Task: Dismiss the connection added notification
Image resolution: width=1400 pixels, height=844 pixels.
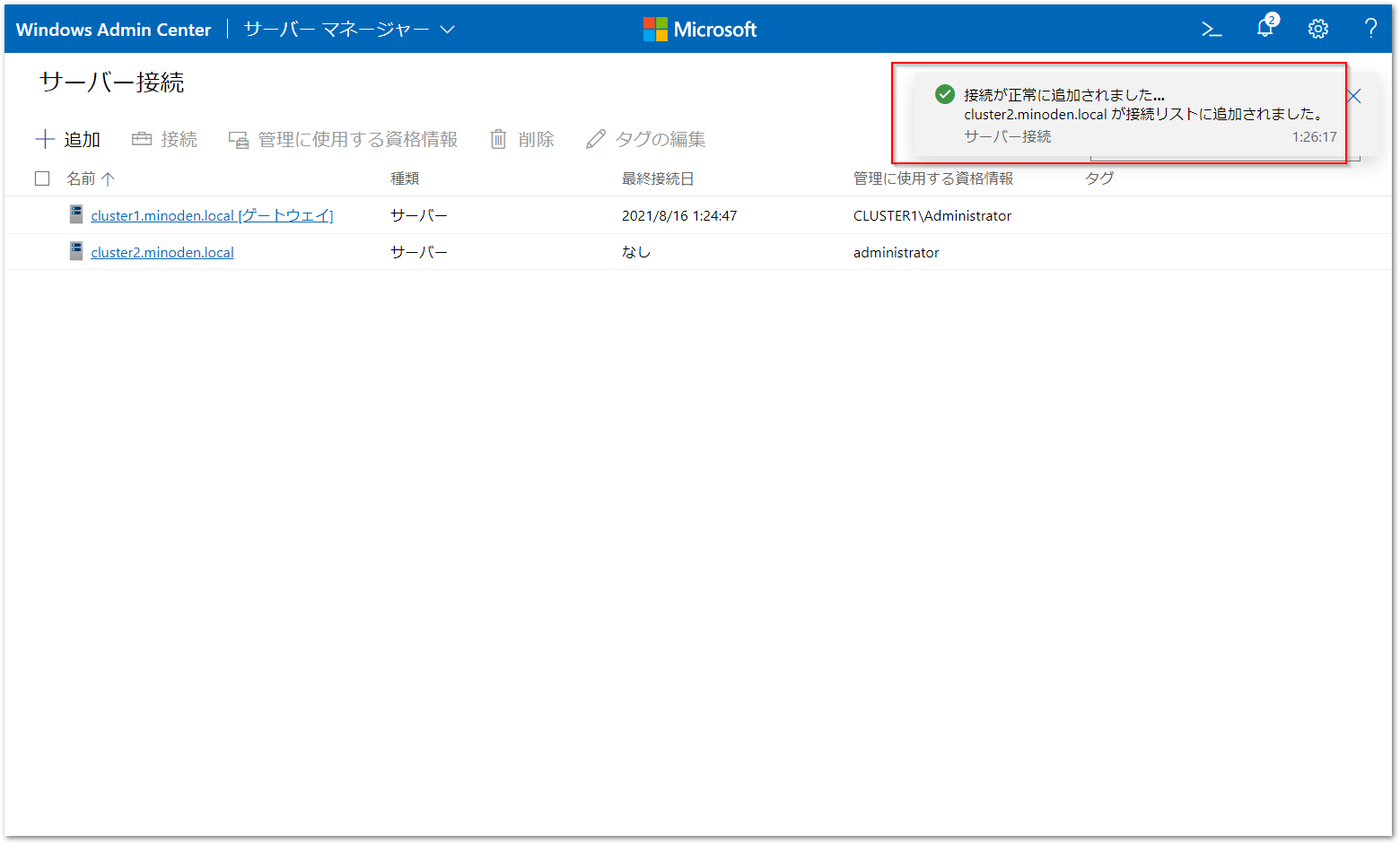Action: tap(1354, 96)
